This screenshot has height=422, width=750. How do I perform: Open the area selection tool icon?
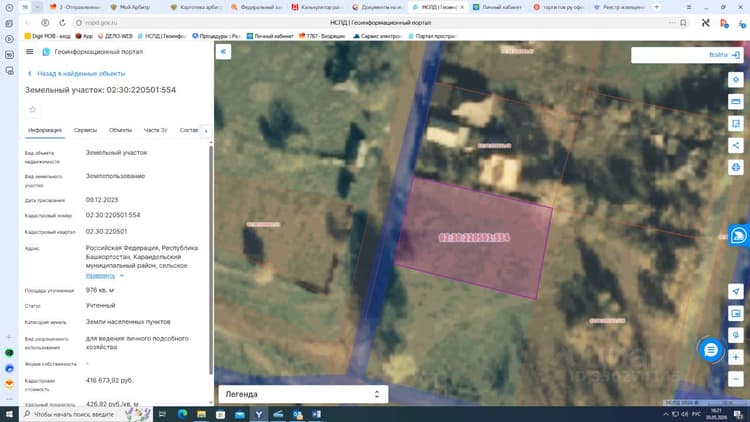coord(736,123)
